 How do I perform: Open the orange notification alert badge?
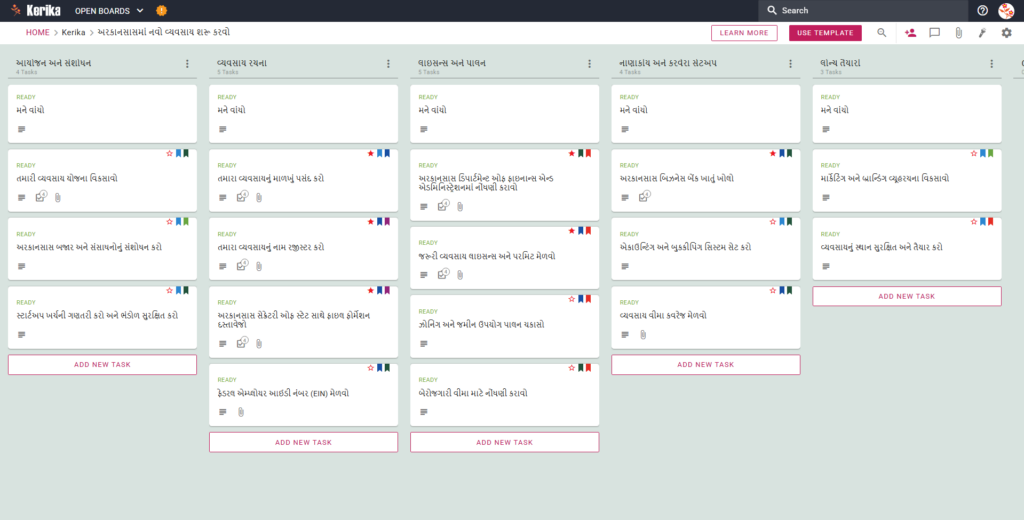point(161,10)
